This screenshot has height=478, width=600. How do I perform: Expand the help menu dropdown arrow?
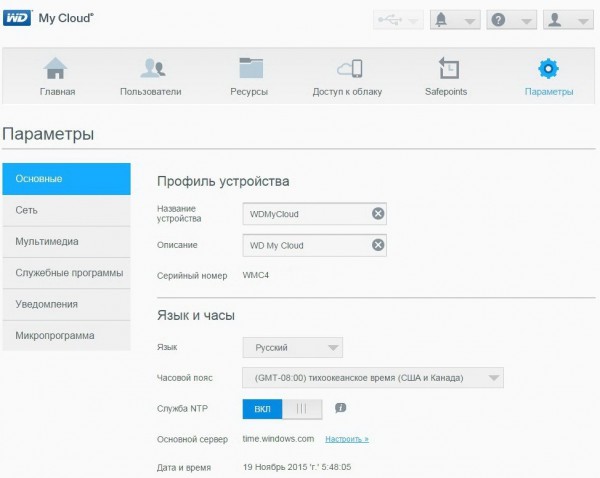pyautogui.click(x=527, y=21)
